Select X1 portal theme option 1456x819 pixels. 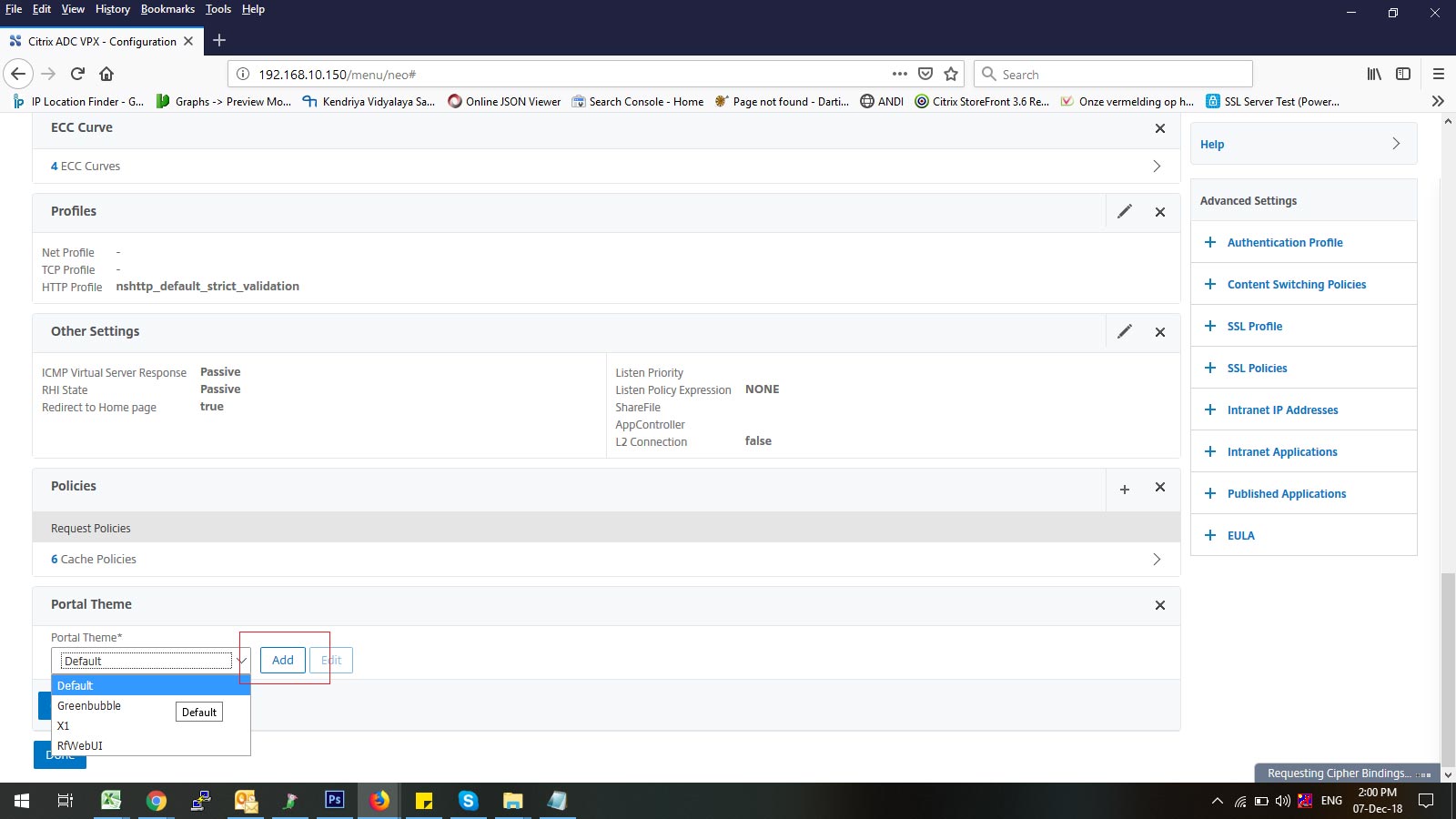tap(151, 725)
